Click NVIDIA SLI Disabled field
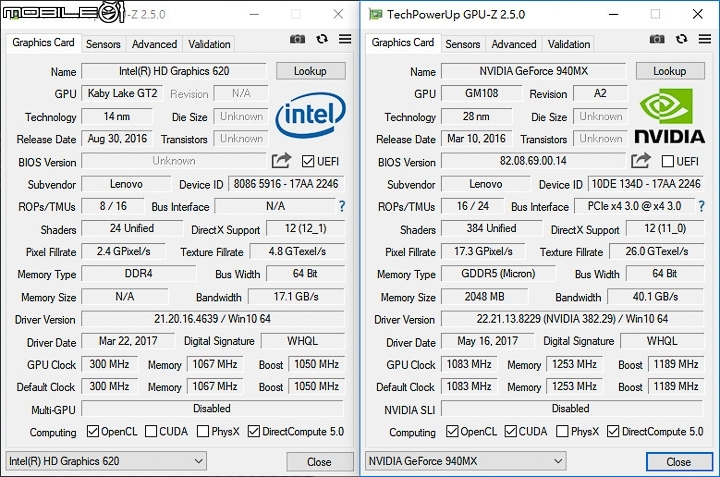 tap(572, 409)
